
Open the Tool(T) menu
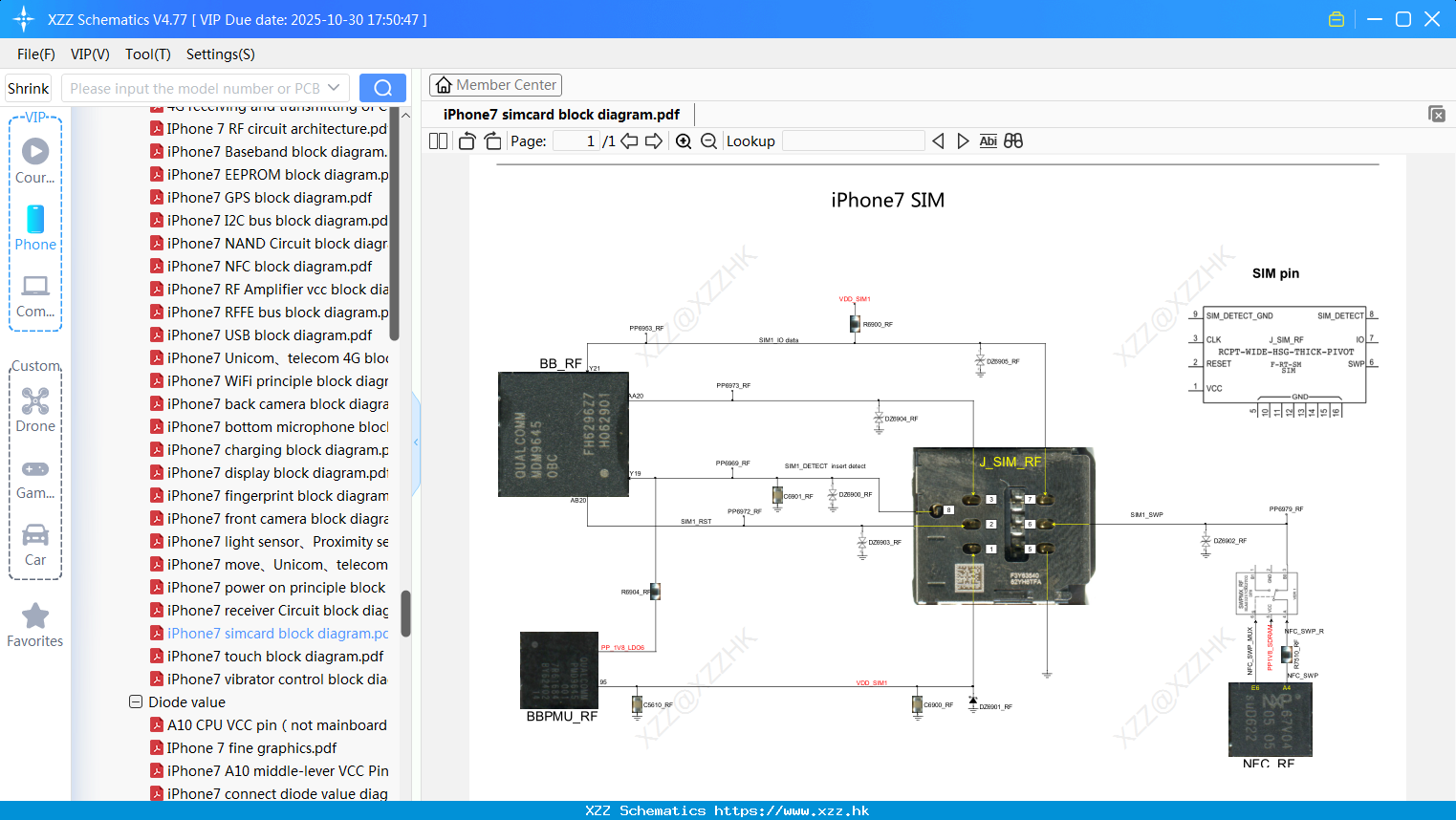[x=148, y=54]
